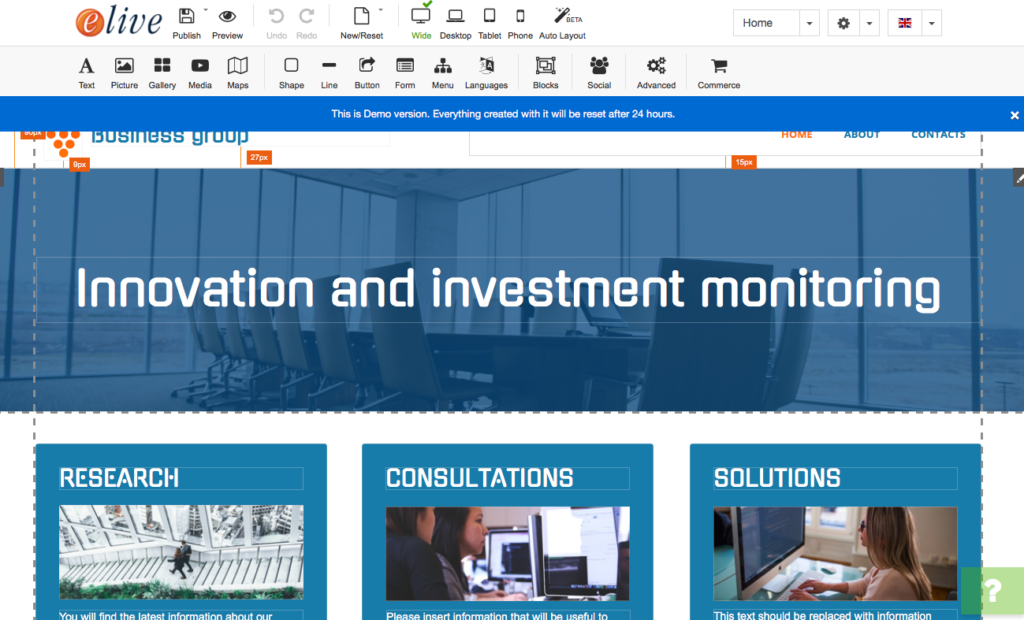Expand the Publish options arrow

205,10
